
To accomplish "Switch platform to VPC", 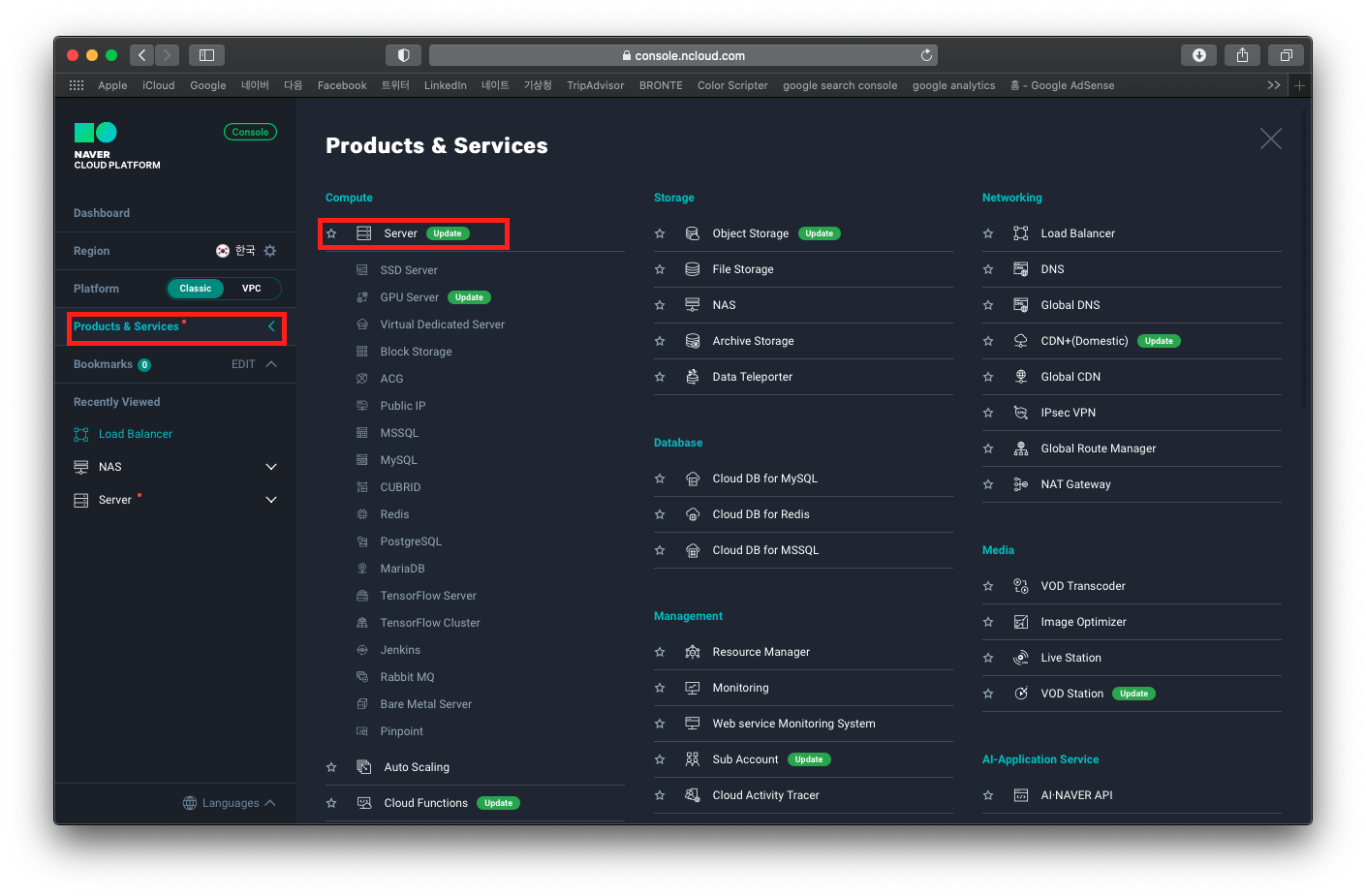I will [252, 289].
